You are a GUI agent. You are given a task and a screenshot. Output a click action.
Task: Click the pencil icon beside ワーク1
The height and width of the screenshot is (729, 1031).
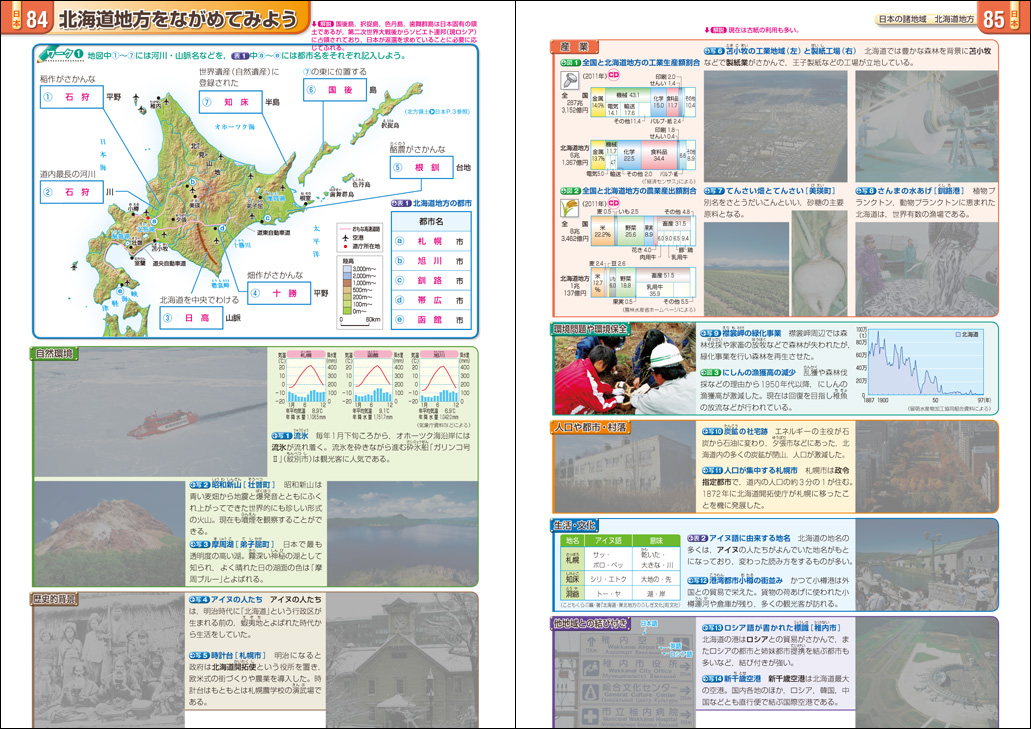pos(47,55)
